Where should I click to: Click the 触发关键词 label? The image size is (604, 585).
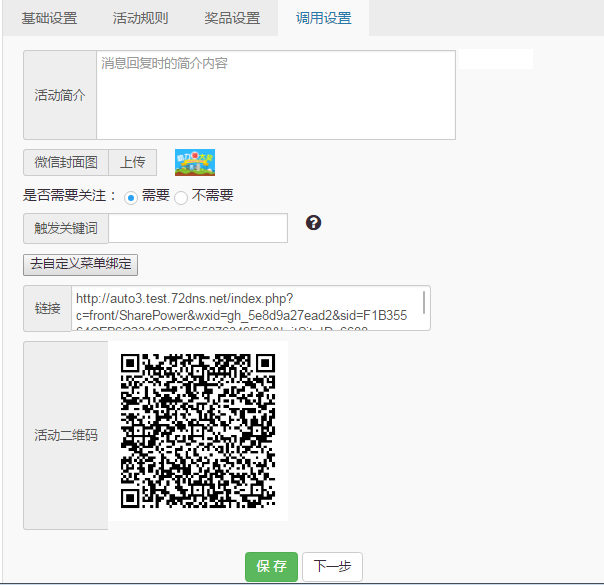[66, 228]
